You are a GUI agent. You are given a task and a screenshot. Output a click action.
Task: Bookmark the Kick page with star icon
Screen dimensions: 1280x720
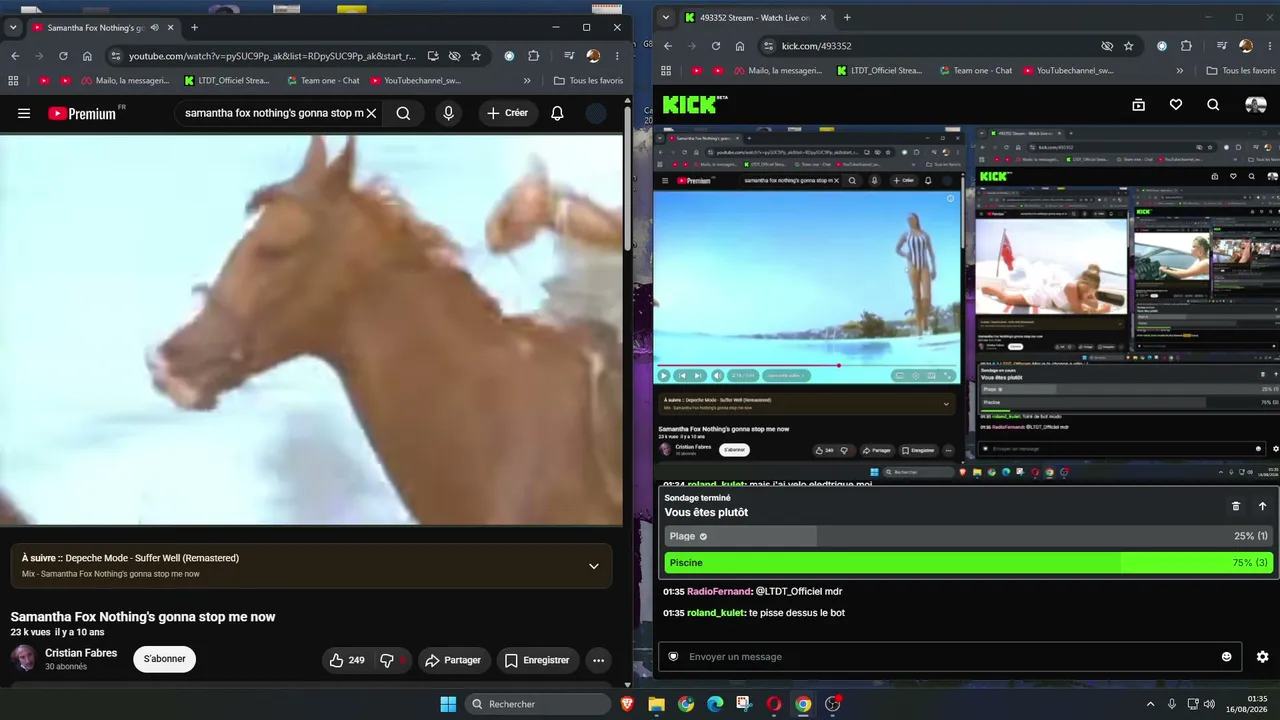(1129, 46)
